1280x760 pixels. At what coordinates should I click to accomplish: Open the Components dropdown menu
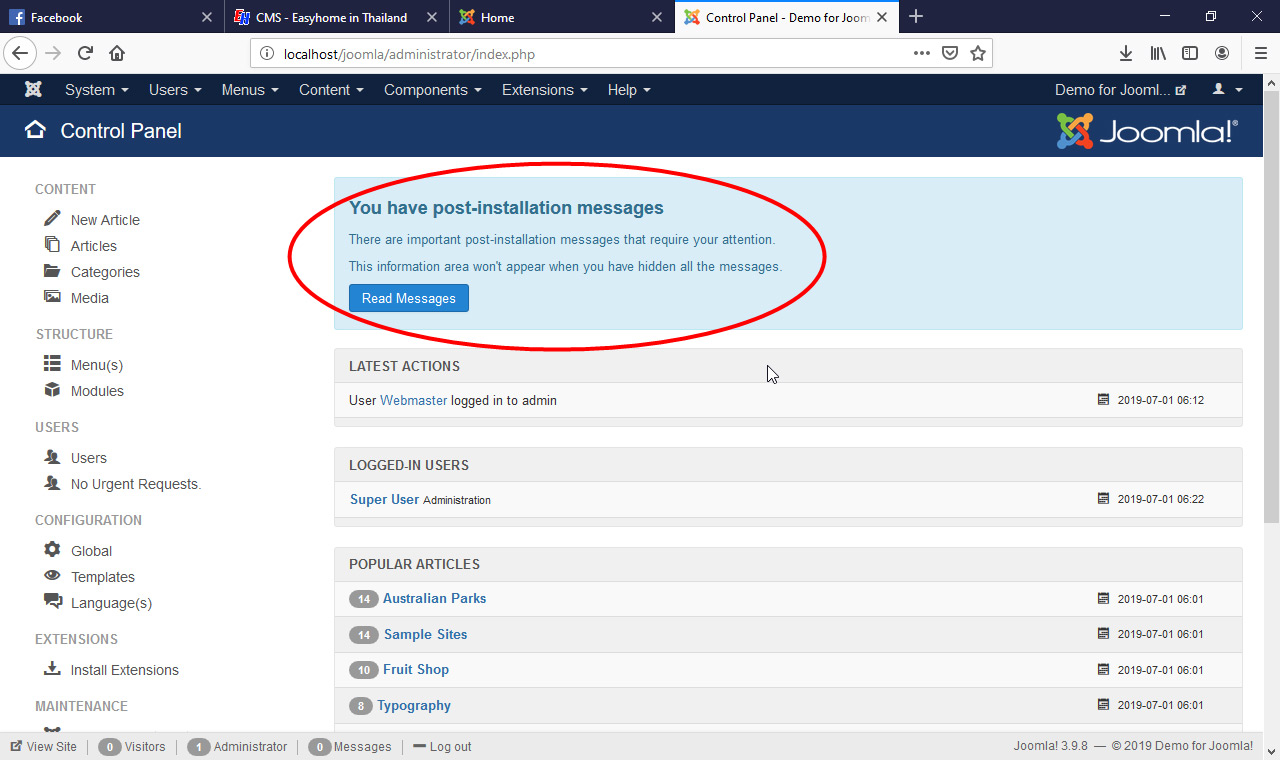pyautogui.click(x=432, y=90)
